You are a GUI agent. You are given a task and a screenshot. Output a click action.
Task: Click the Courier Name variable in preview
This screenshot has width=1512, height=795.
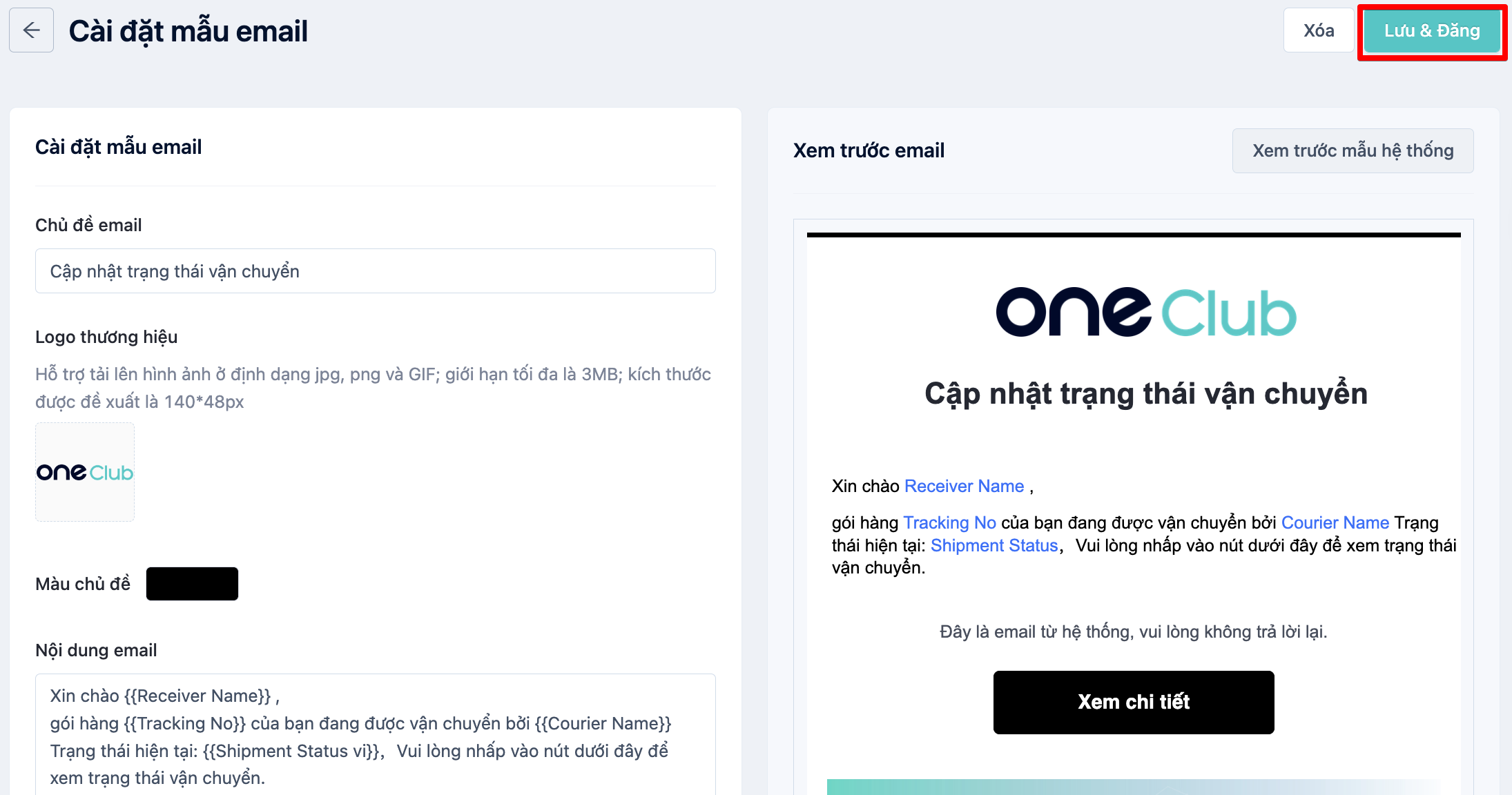tap(1335, 523)
